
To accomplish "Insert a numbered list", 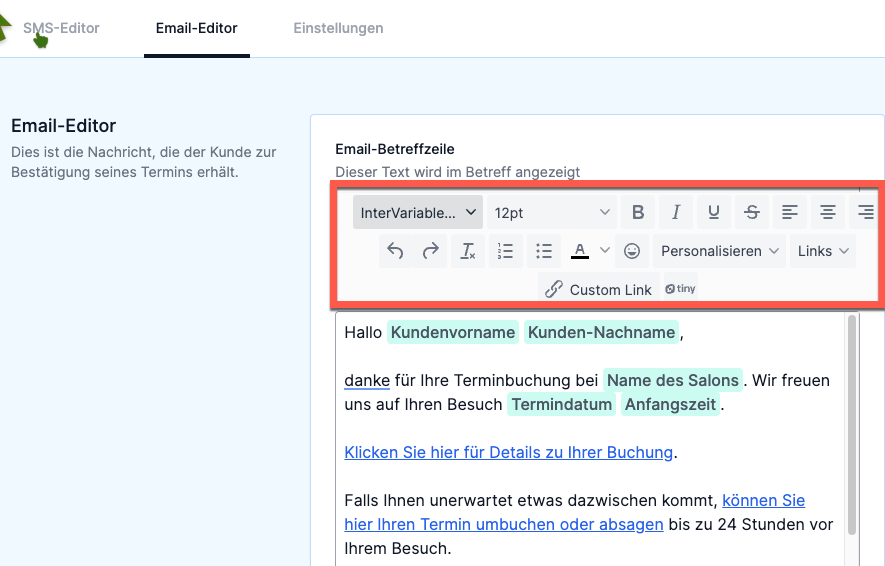I will [x=506, y=251].
